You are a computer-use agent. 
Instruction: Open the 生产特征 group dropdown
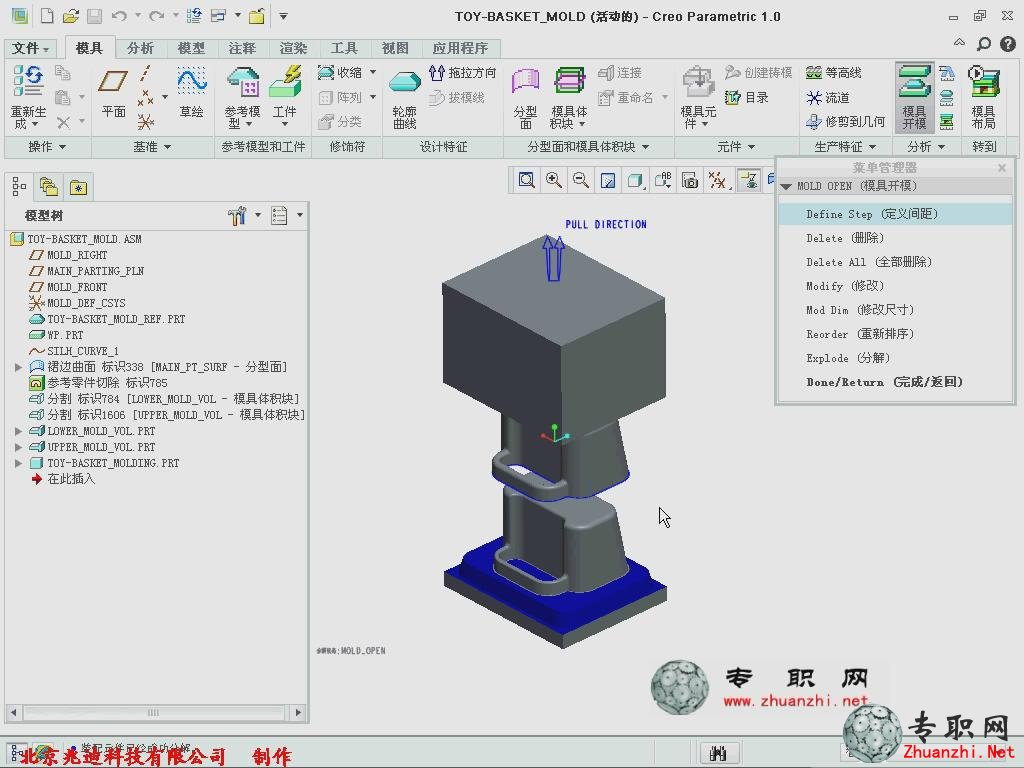pyautogui.click(x=845, y=147)
